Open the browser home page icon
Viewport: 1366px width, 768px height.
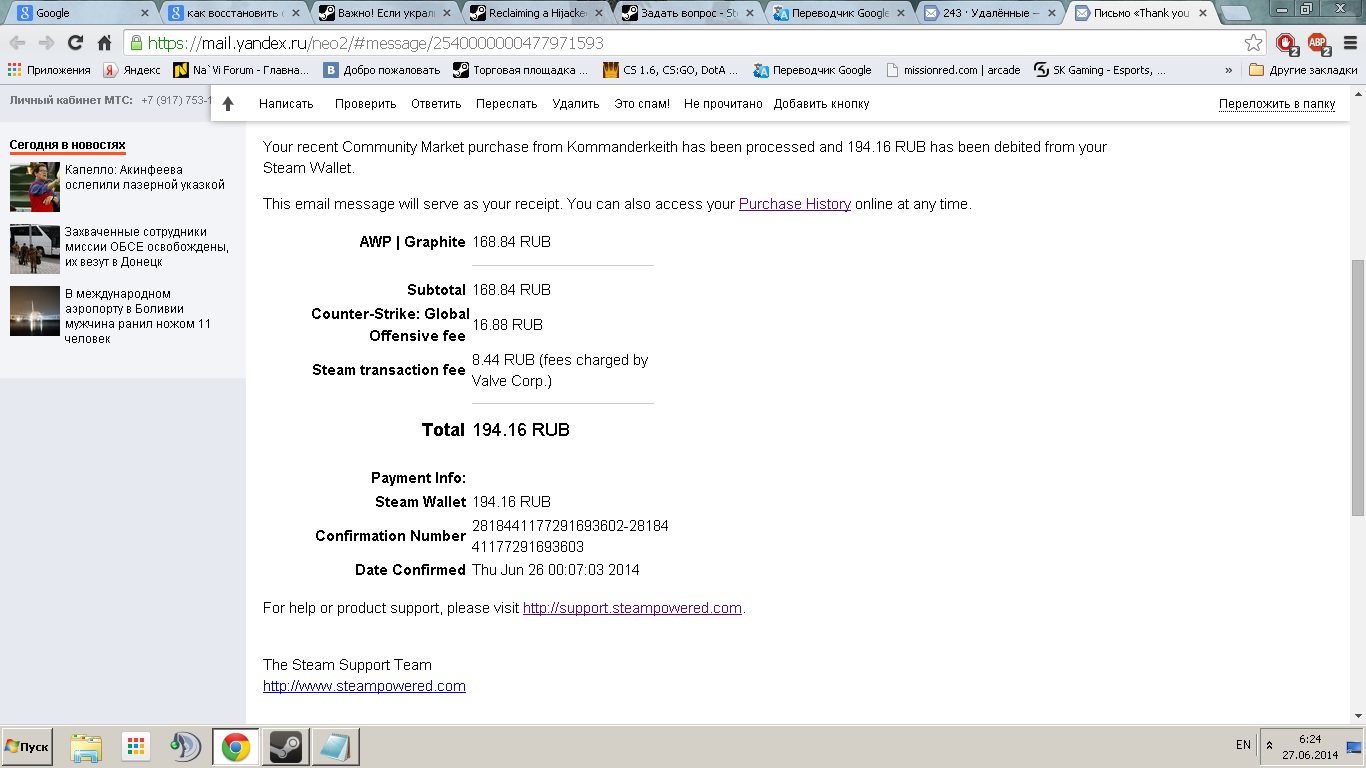[104, 43]
